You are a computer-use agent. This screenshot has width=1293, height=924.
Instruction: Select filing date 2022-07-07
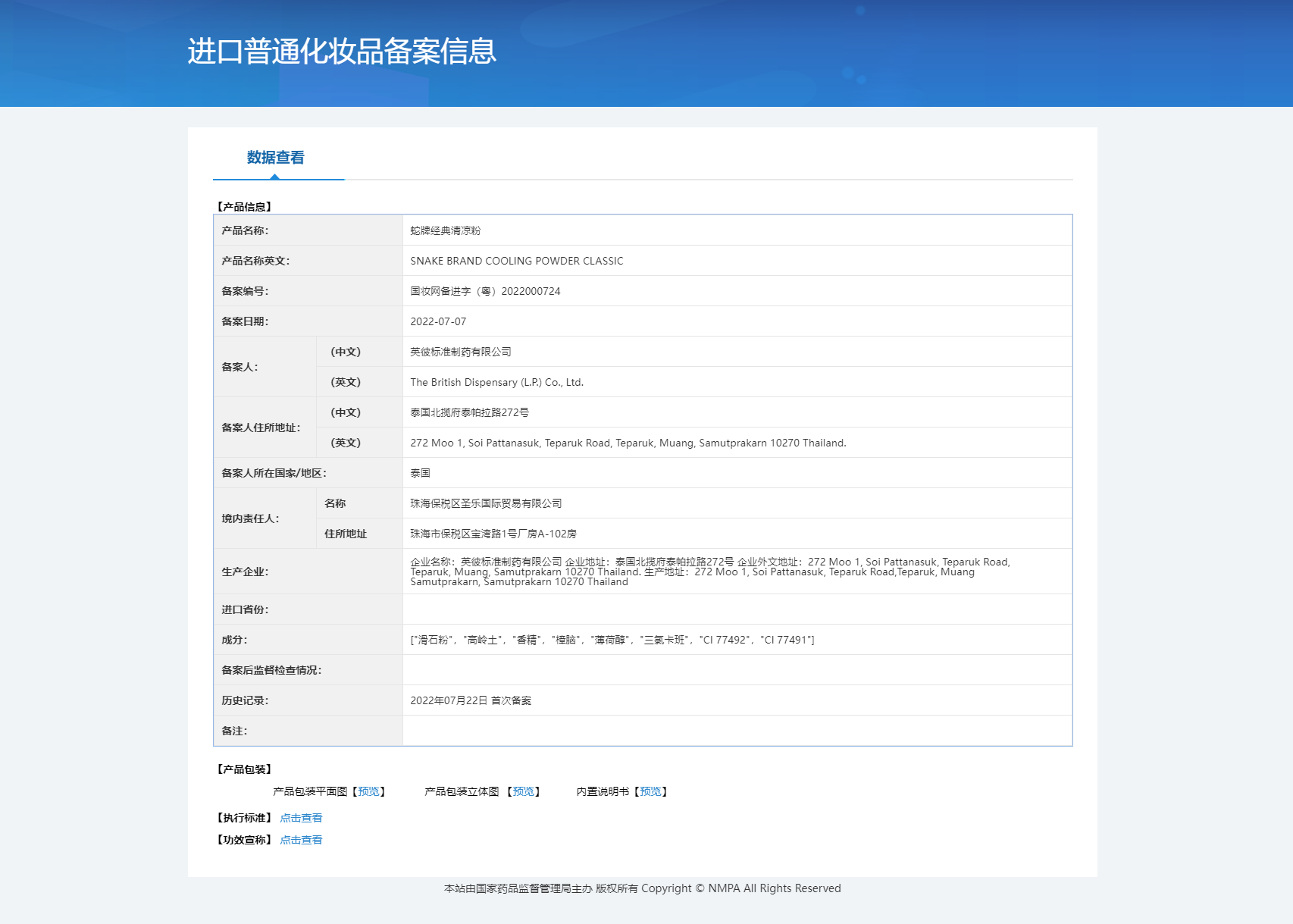tap(438, 321)
